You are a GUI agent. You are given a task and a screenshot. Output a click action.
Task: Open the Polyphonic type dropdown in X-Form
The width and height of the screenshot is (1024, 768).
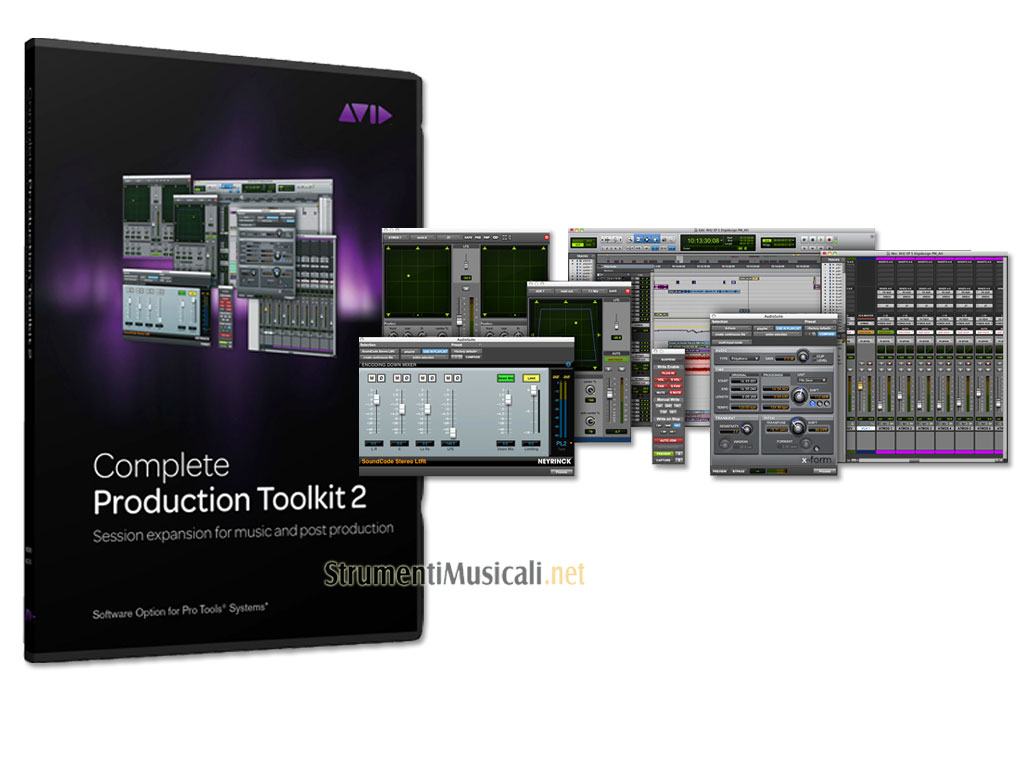tap(743, 358)
